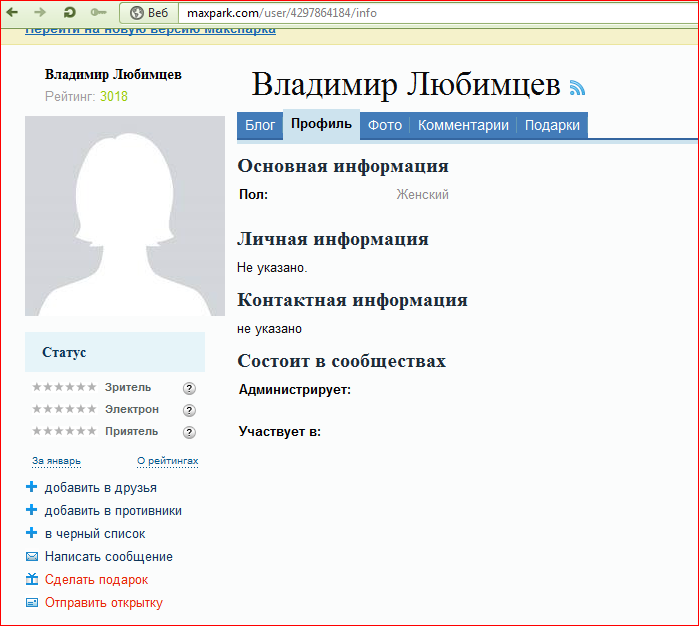The width and height of the screenshot is (699, 626).
Task: Click the red Сделать подарок link
Action: click(x=96, y=580)
